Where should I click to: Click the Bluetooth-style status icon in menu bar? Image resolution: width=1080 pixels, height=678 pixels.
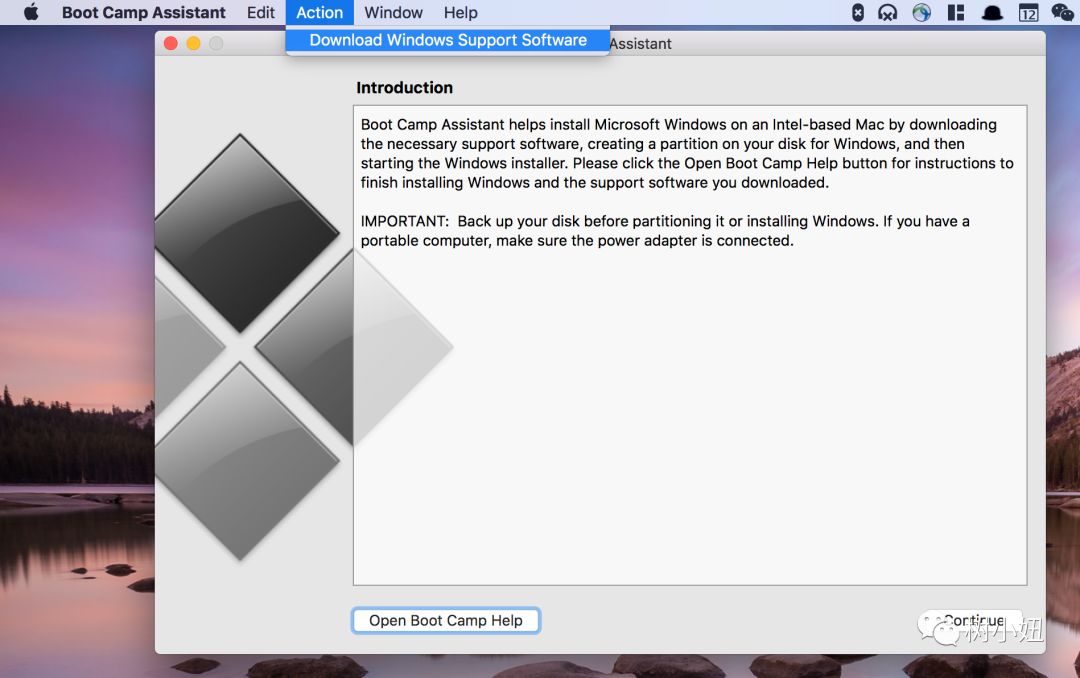(x=858, y=12)
